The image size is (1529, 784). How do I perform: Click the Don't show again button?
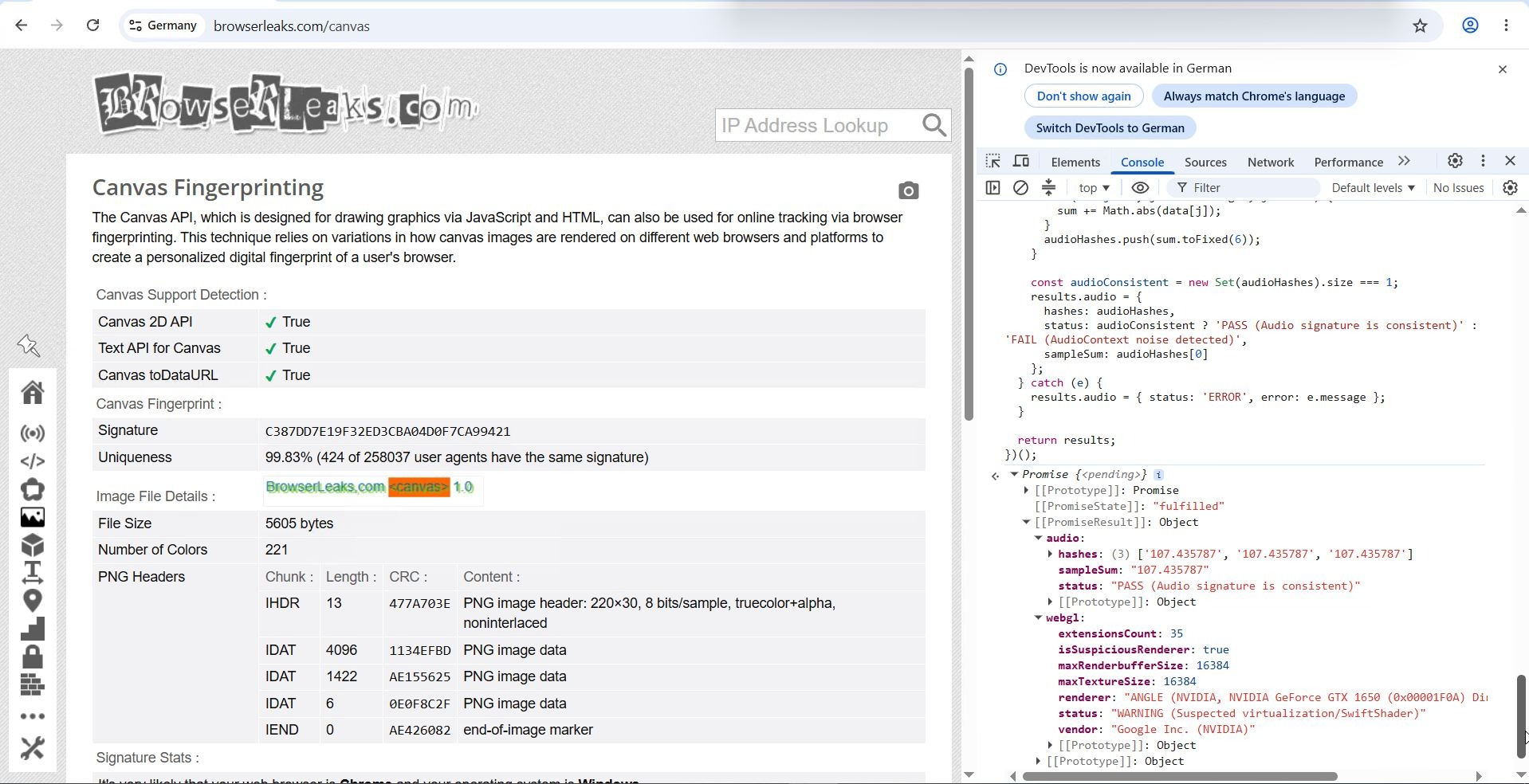[x=1083, y=96]
